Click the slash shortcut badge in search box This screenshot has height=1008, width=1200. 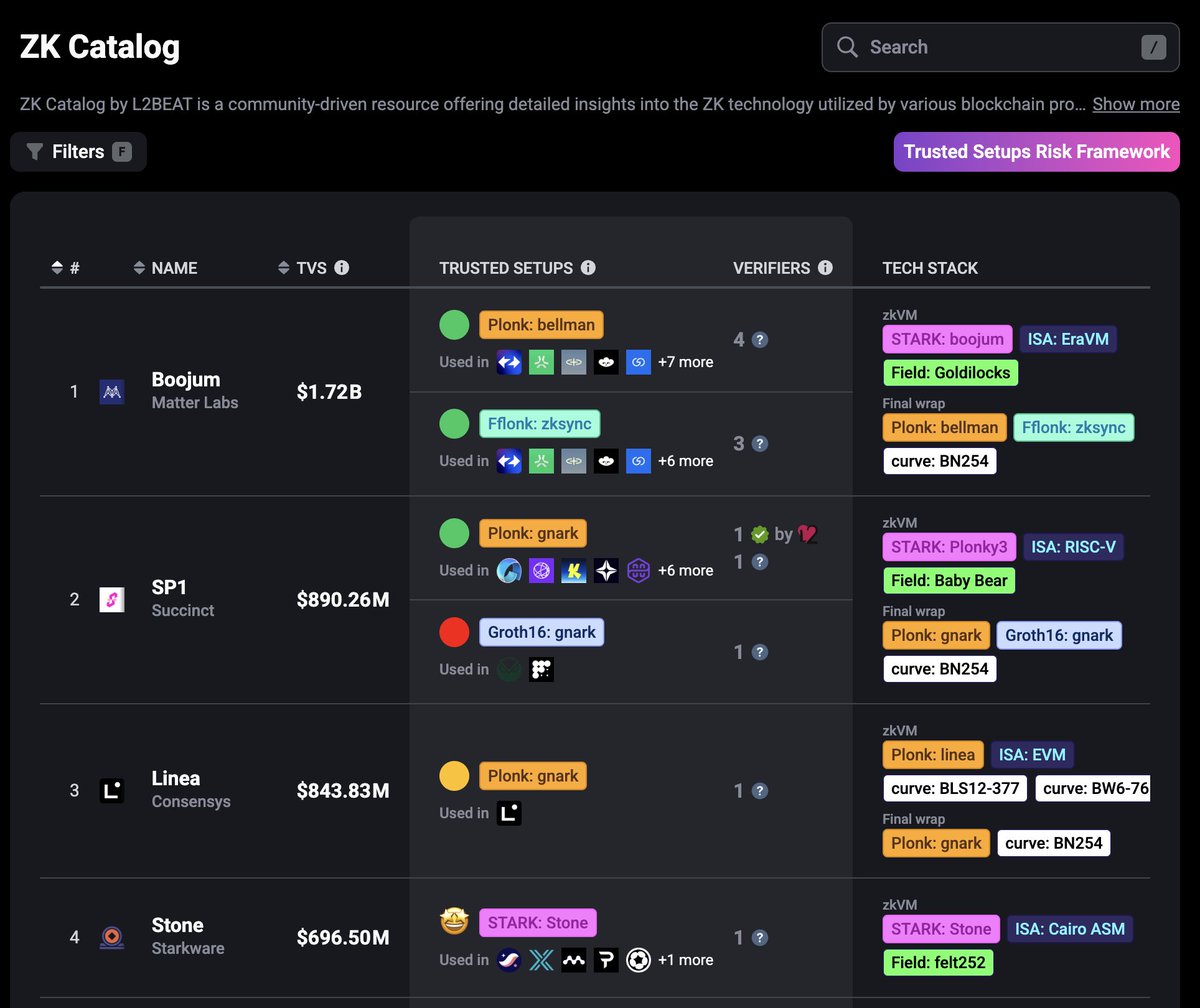click(x=1153, y=47)
